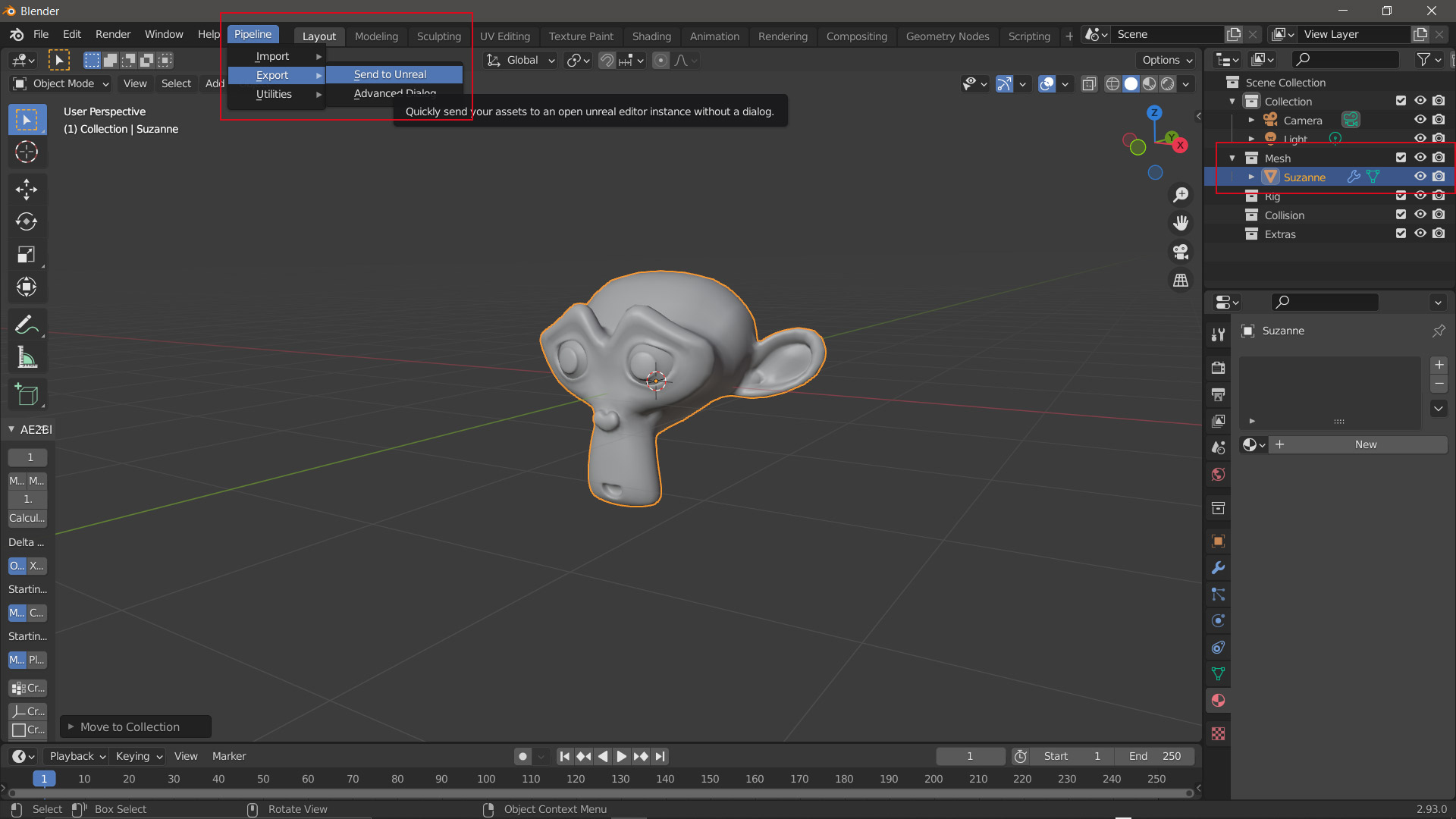Image resolution: width=1456 pixels, height=819 pixels.
Task: Select the Transform tool
Action: 27,287
